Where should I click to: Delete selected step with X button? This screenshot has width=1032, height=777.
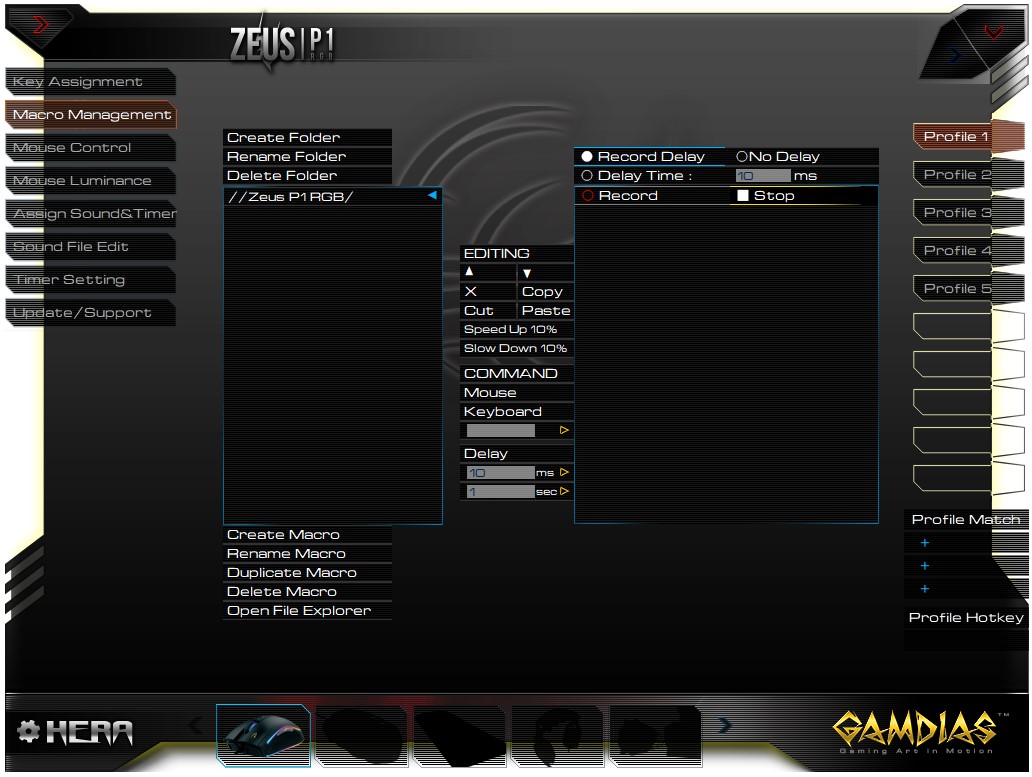point(471,291)
